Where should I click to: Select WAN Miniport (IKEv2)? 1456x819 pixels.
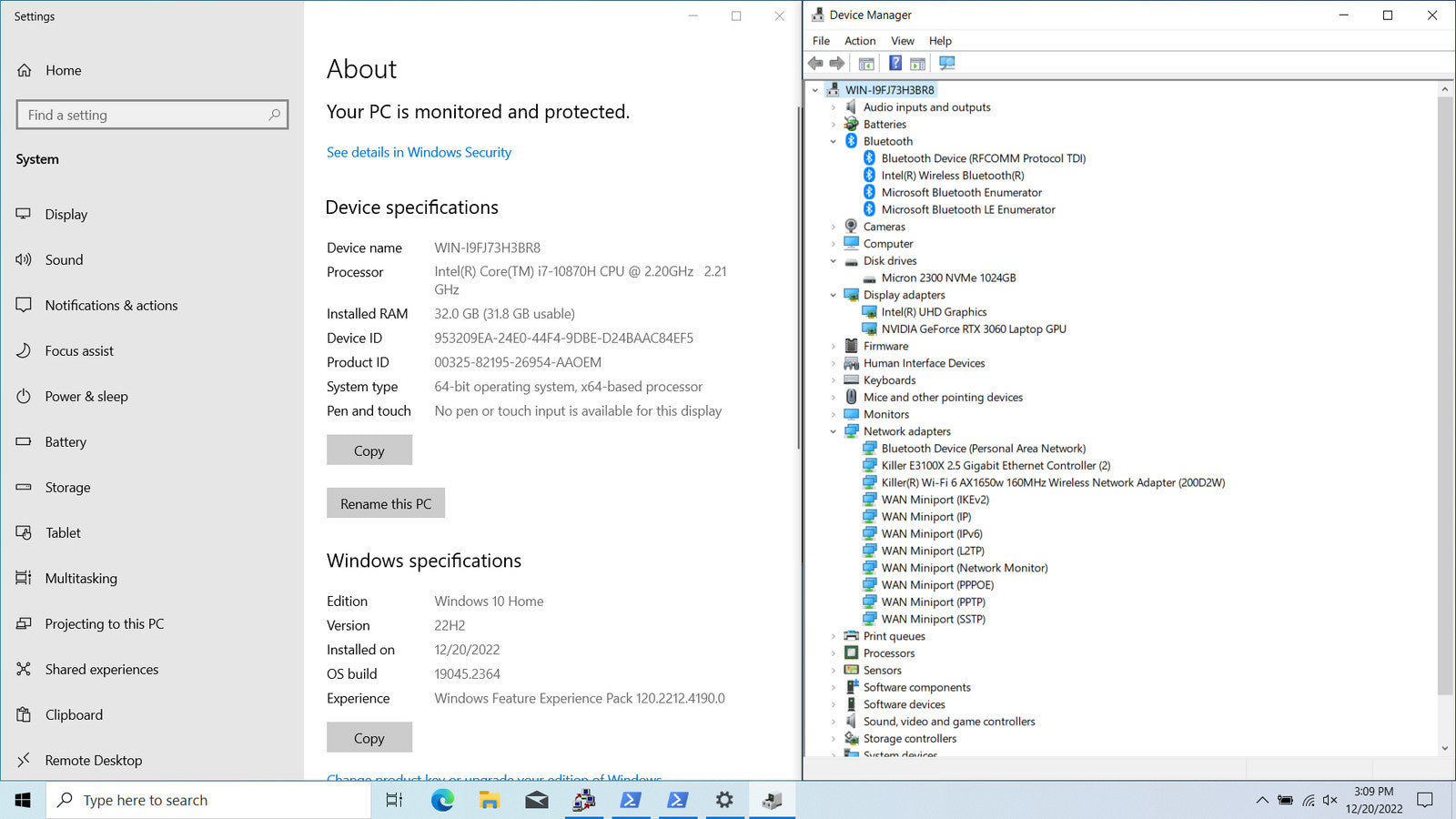tap(935, 500)
